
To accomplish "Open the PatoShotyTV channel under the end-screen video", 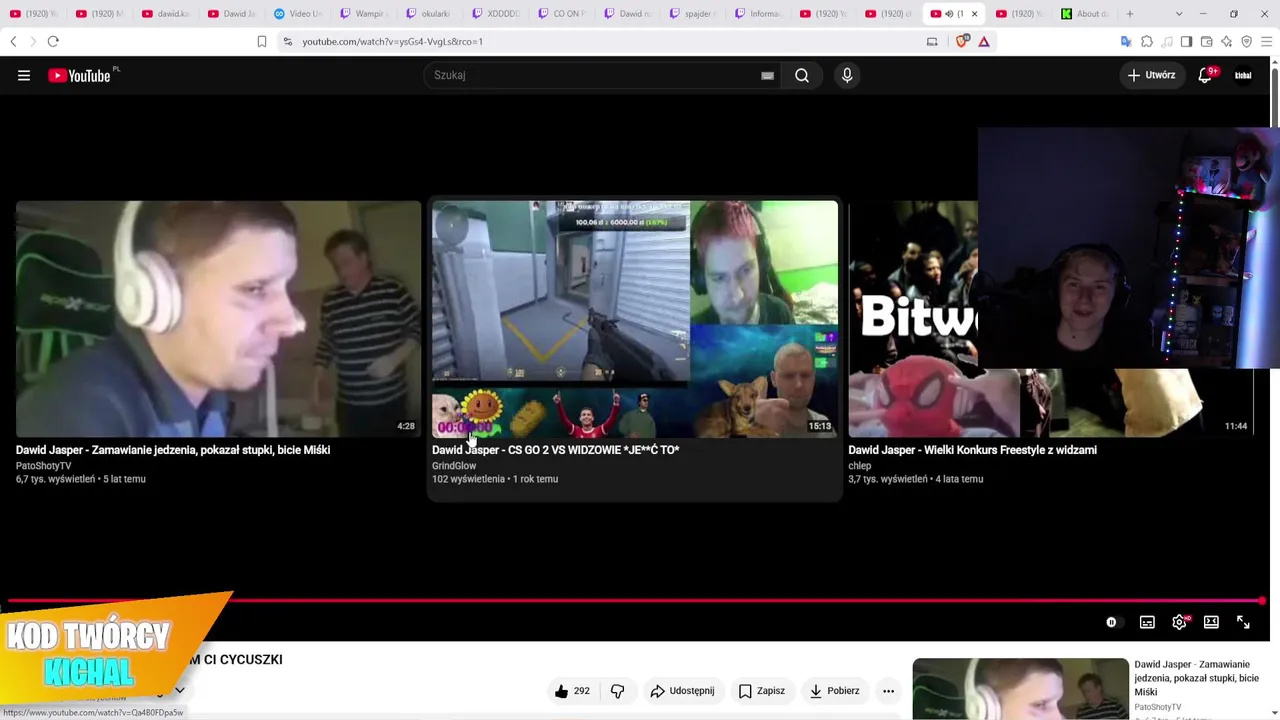I will pos(44,466).
